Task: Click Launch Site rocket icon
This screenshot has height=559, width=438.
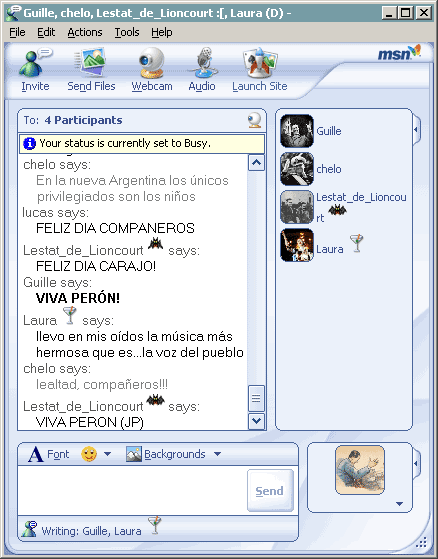Action: (x=260, y=63)
